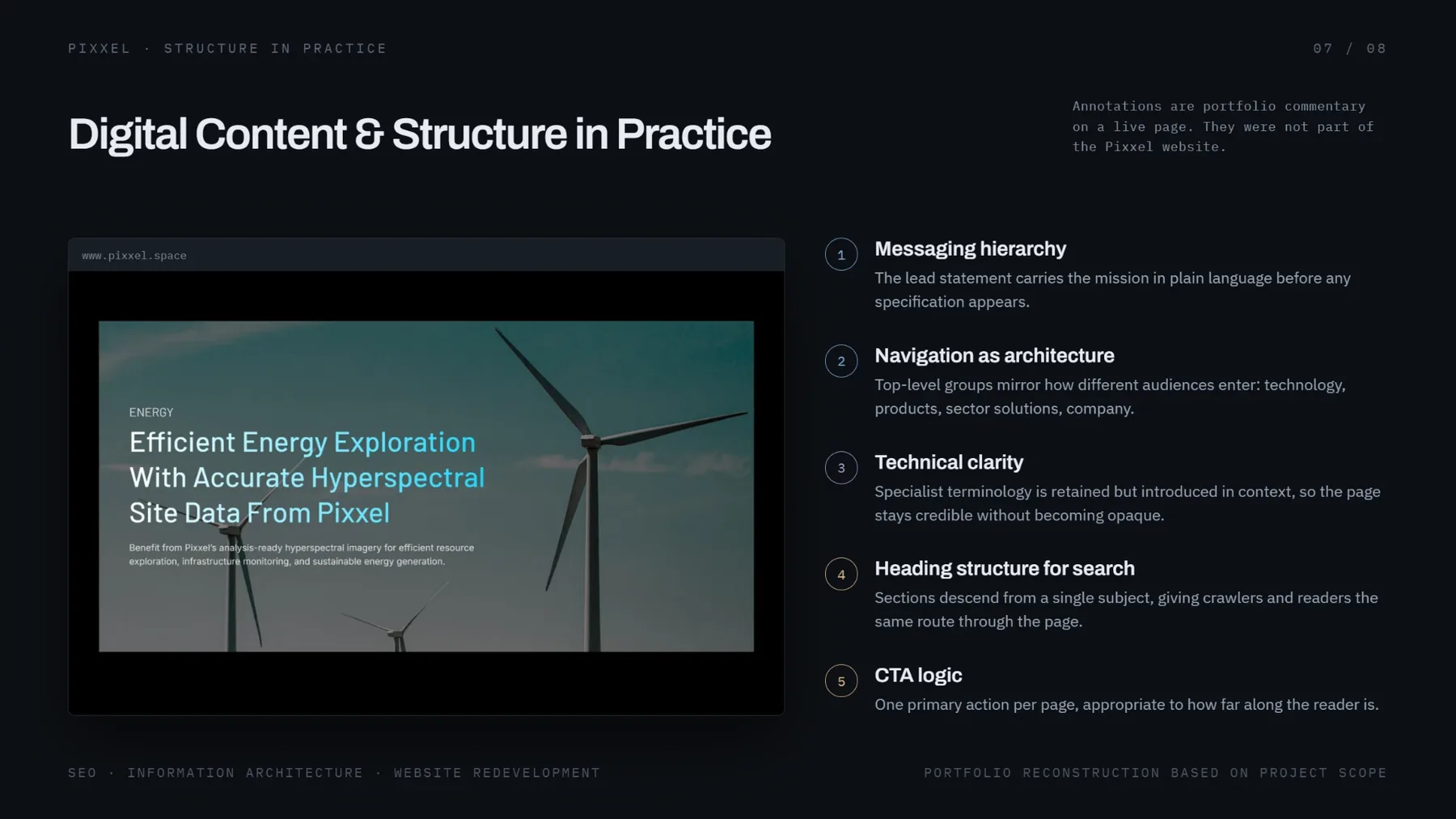Click the 'The lead statement carries the mission' description

(1112, 290)
